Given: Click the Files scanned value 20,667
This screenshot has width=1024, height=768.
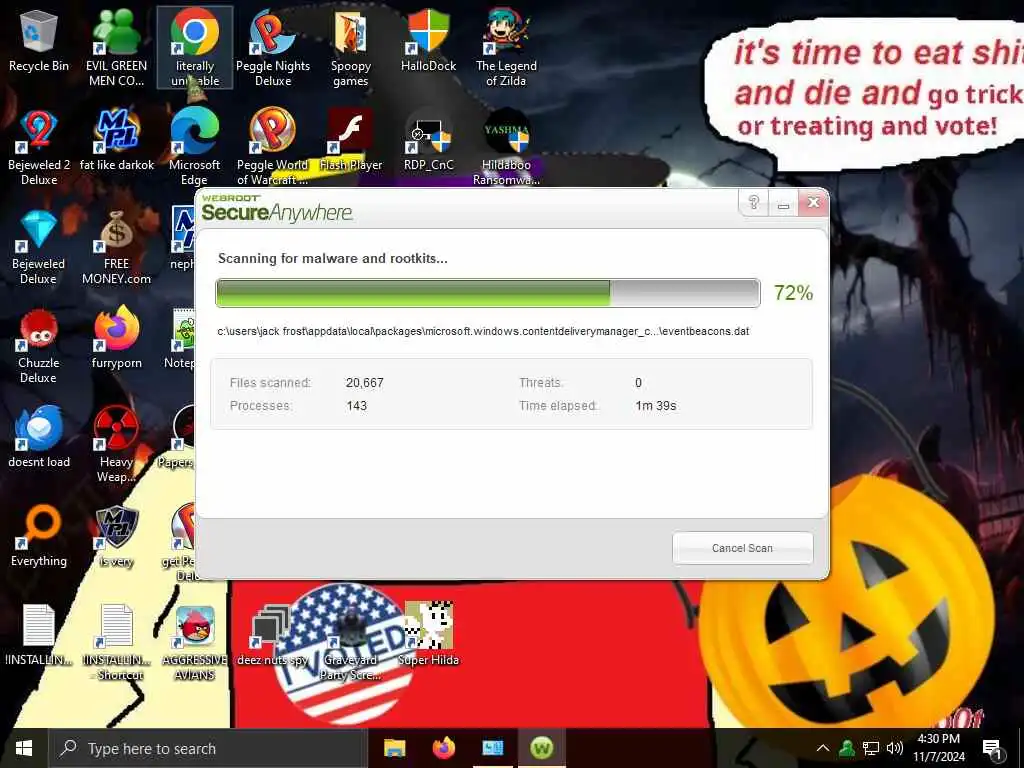Looking at the screenshot, I should coord(364,383).
